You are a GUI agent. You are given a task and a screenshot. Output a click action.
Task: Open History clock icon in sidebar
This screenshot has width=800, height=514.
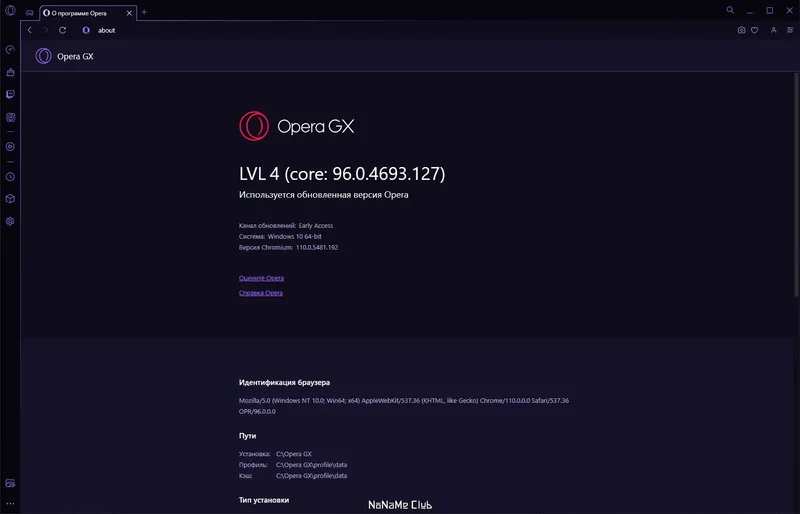pyautogui.click(x=10, y=177)
